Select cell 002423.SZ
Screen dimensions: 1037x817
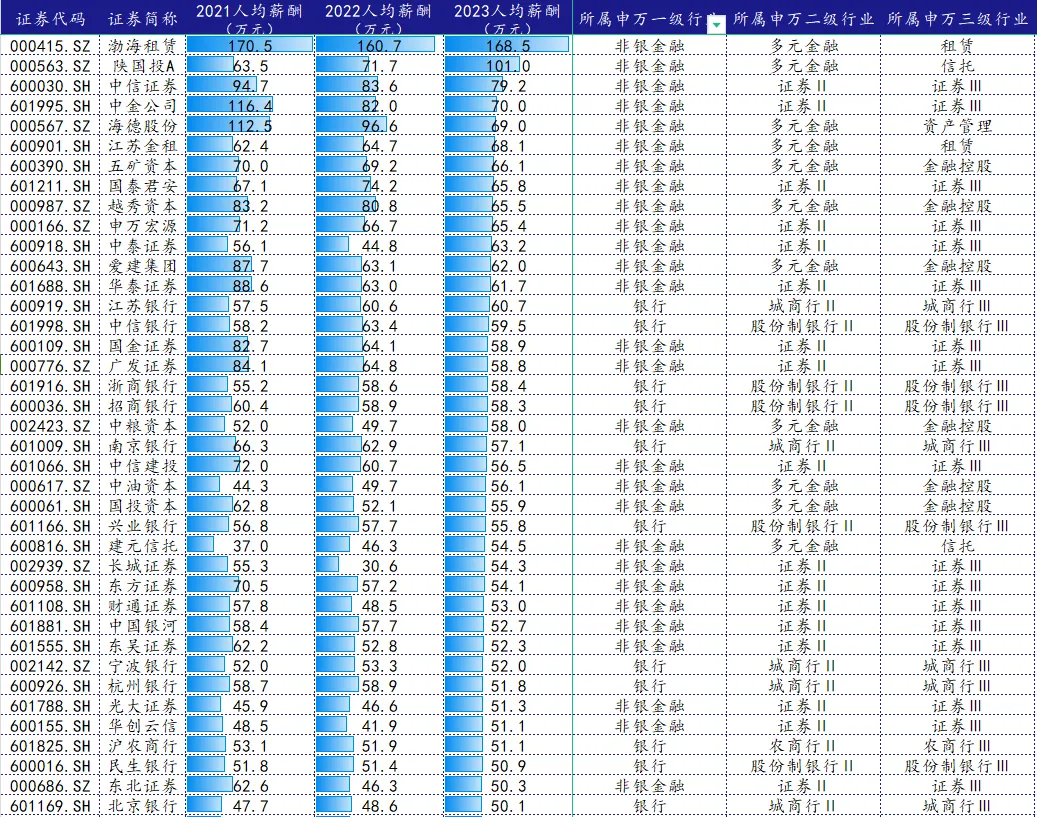pyautogui.click(x=51, y=426)
